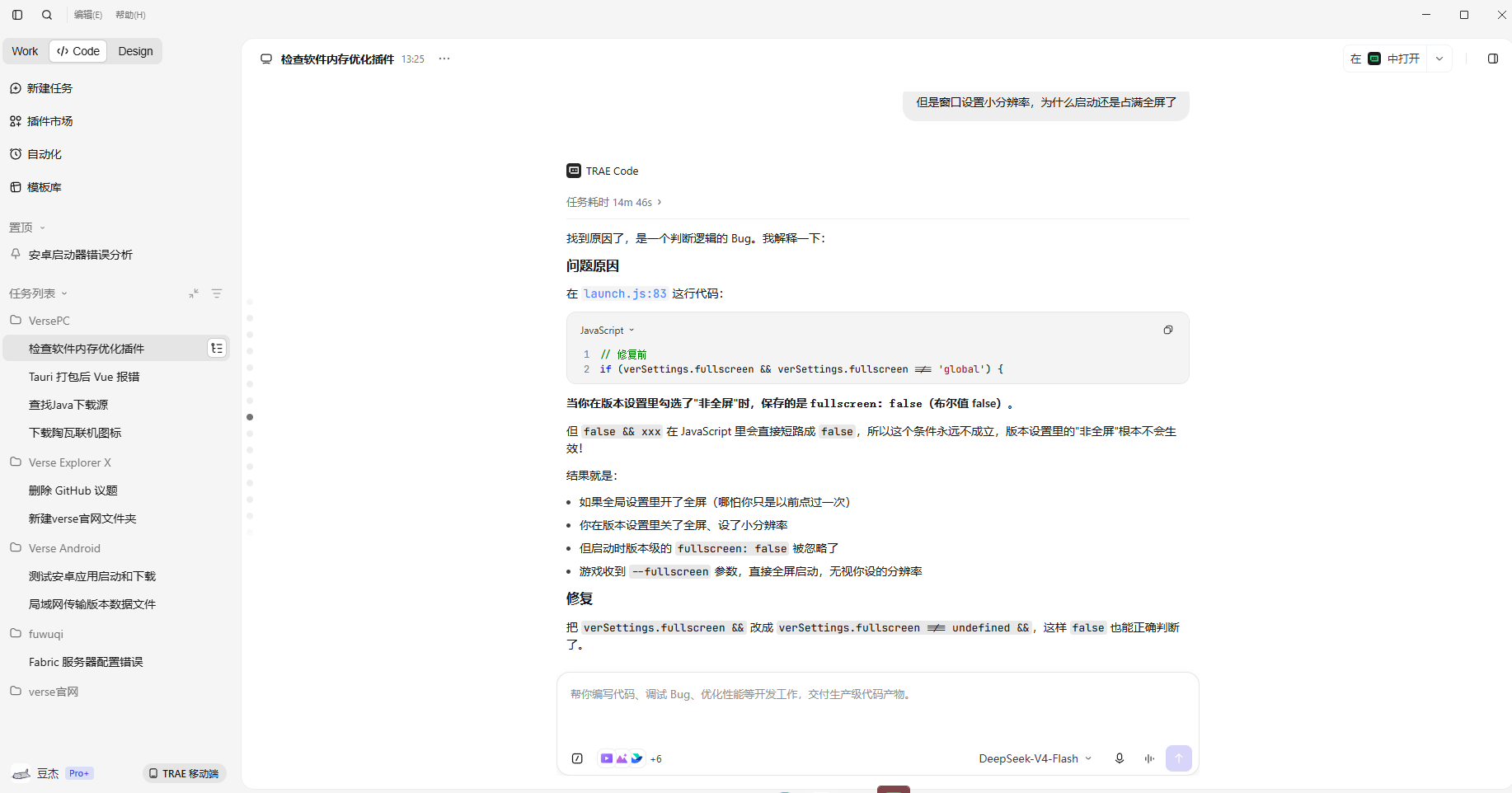Click the 在…中打开 button
Screen dimensions: 1512x793
[x=1385, y=59]
